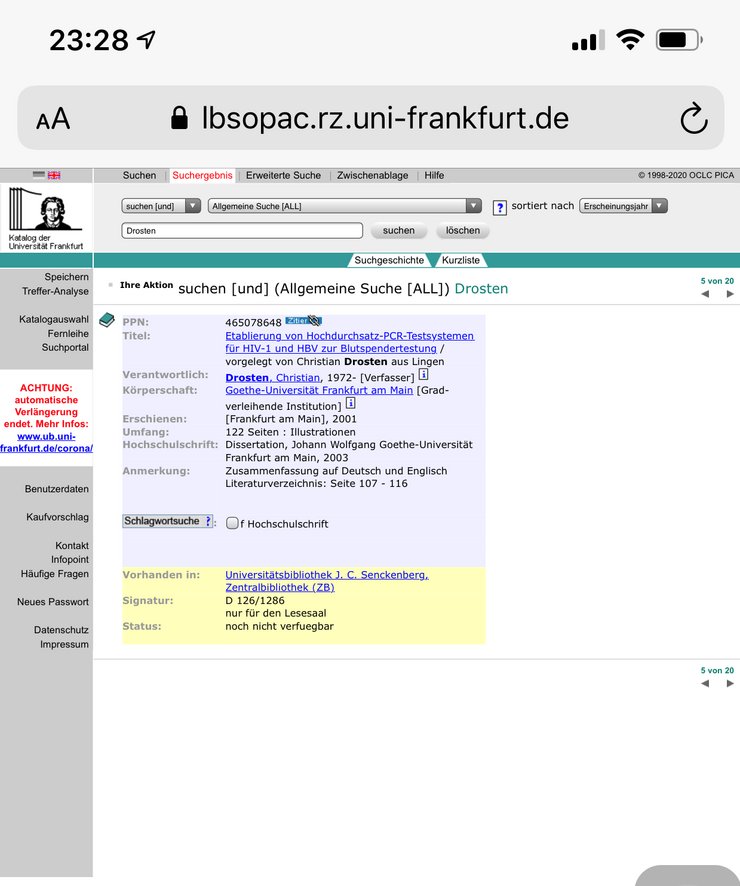Open Fernleihe in the sidebar

click(68, 333)
